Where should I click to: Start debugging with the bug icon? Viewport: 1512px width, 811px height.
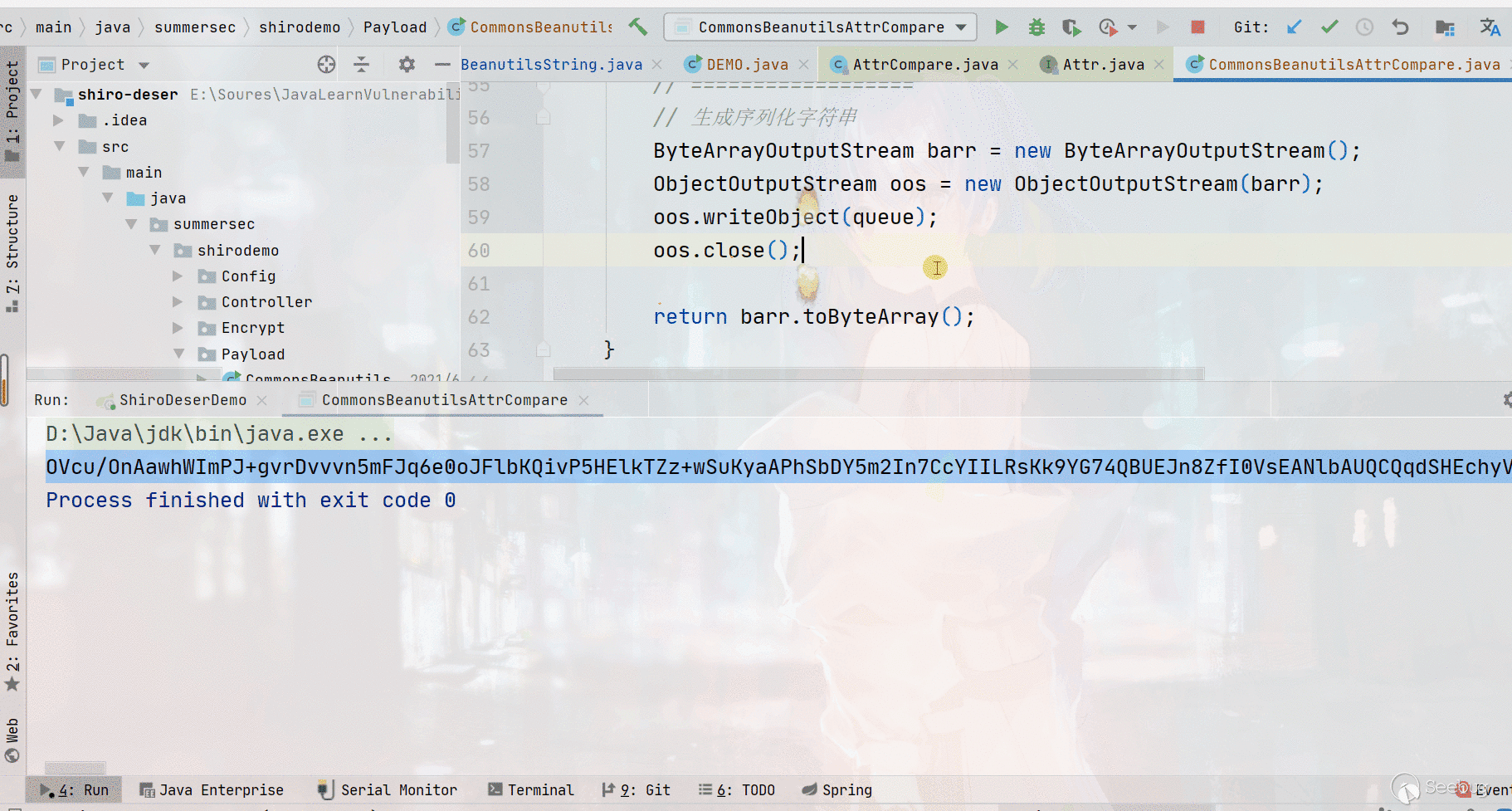pyautogui.click(x=1036, y=27)
